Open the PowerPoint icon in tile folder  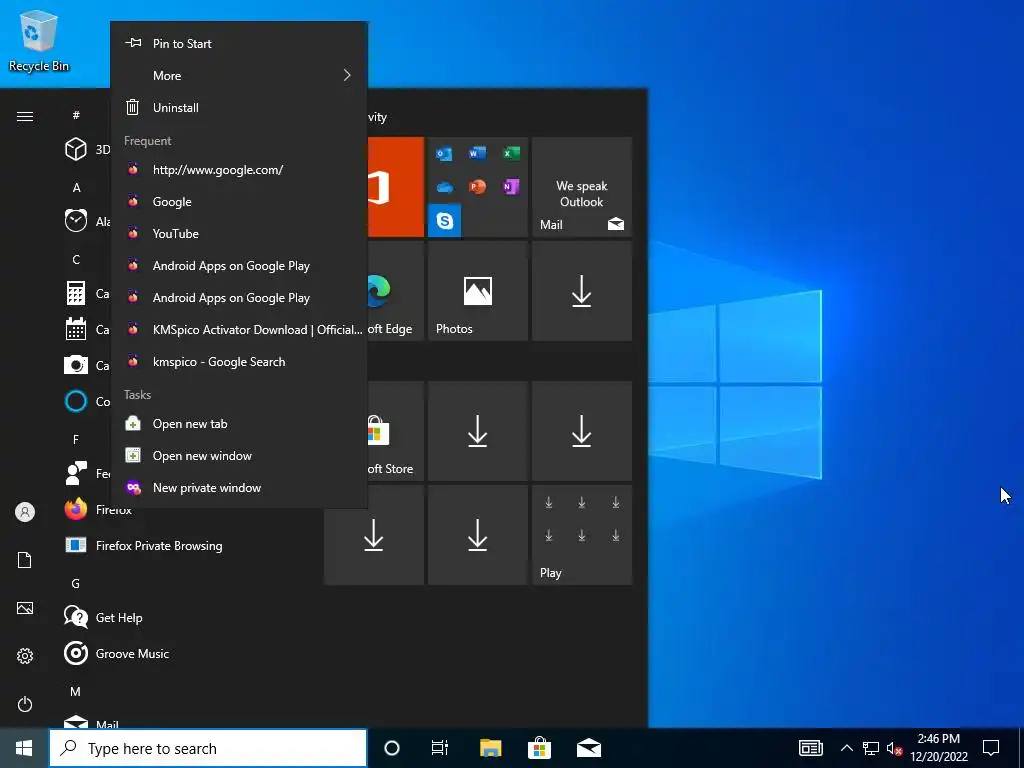point(477,187)
